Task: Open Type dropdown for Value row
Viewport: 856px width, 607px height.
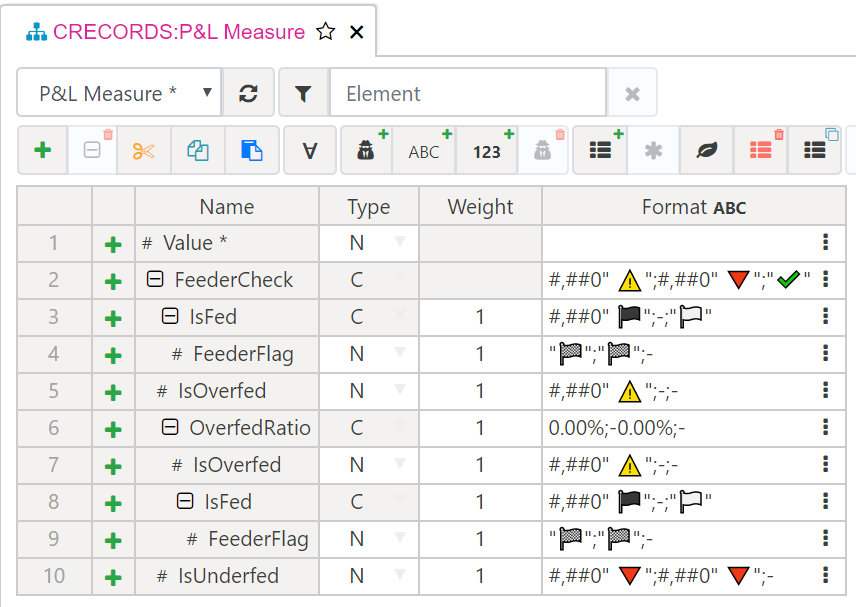Action: (400, 243)
